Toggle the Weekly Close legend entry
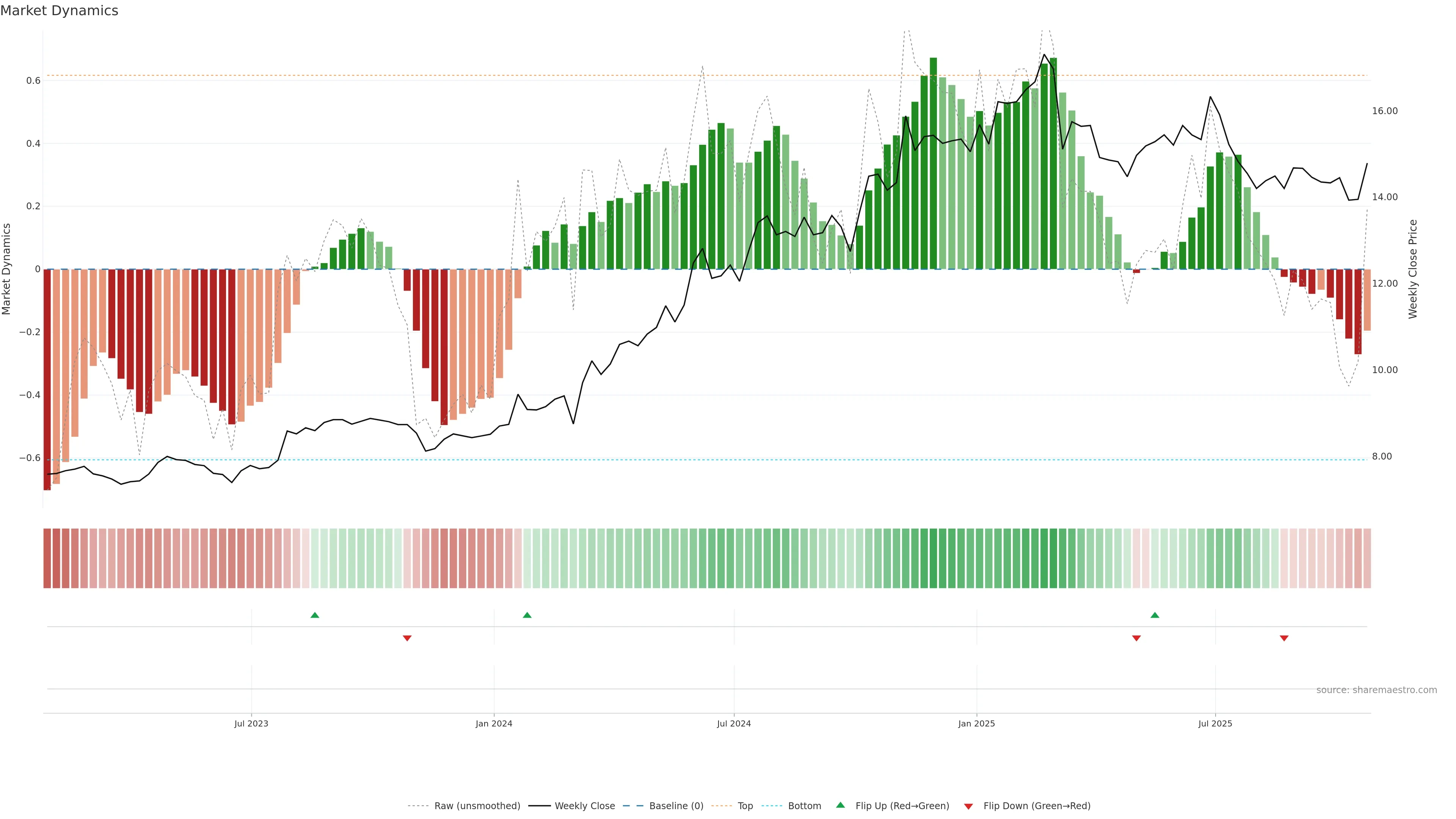1456x819 pixels. pyautogui.click(x=584, y=805)
